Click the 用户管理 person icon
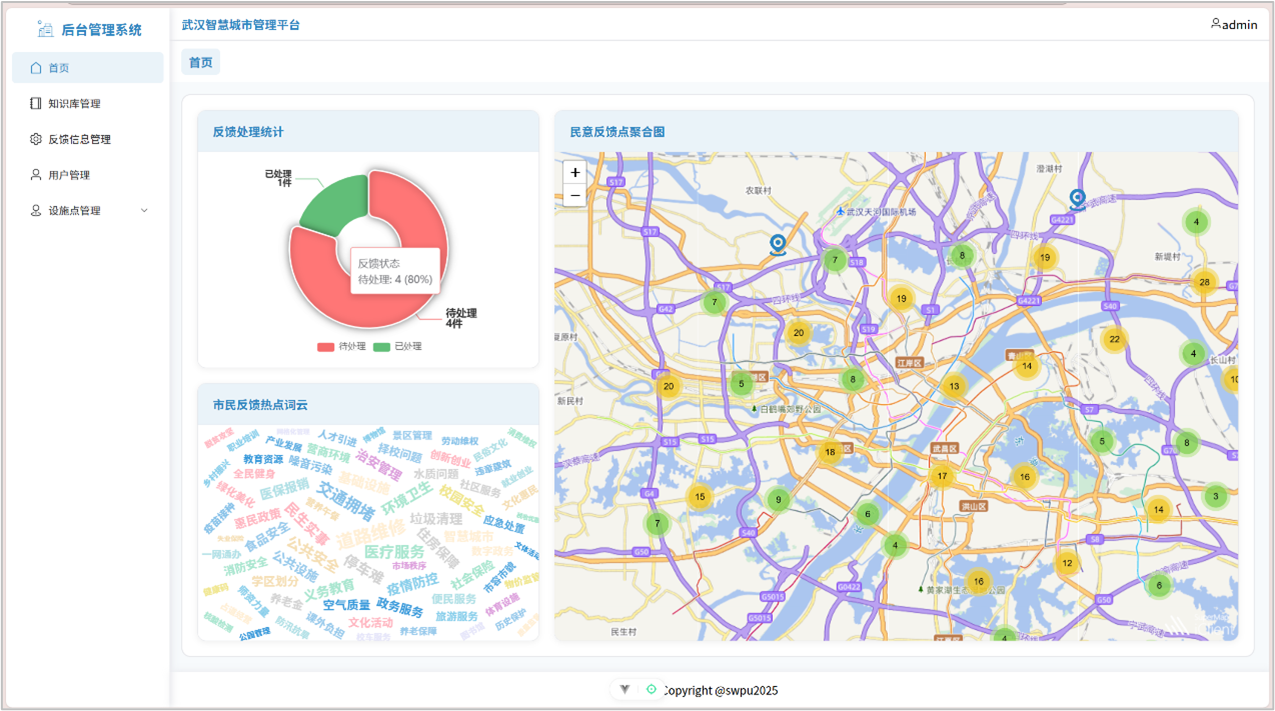Image resolution: width=1275 pixels, height=711 pixels. [x=36, y=175]
